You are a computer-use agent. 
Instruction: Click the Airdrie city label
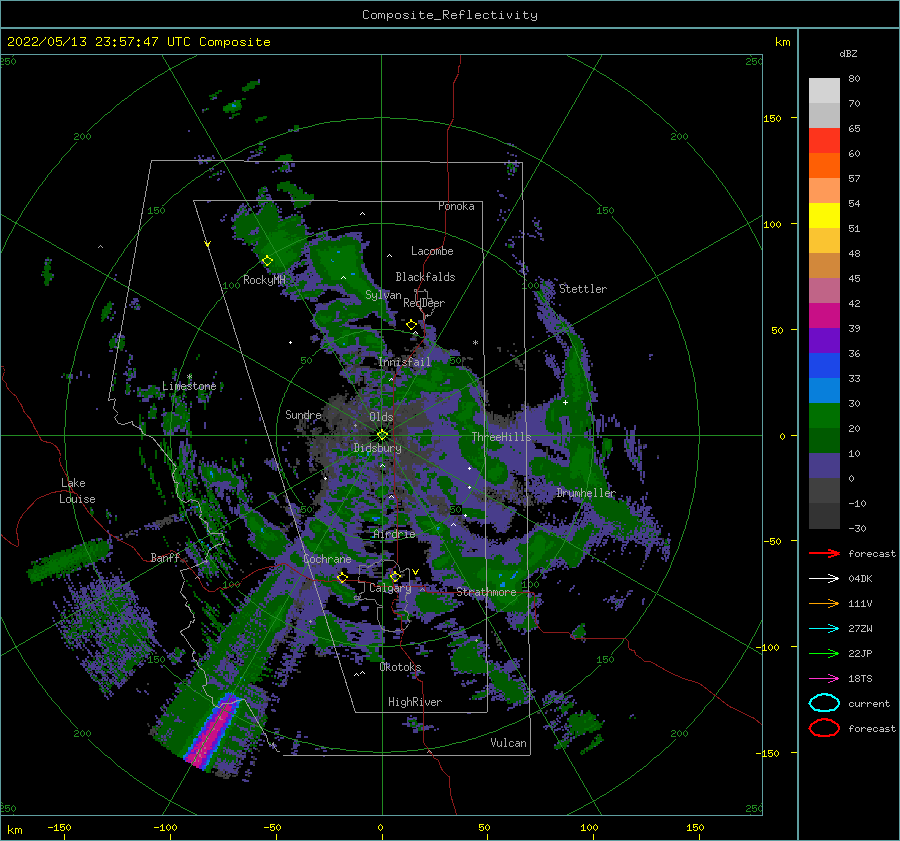[394, 534]
